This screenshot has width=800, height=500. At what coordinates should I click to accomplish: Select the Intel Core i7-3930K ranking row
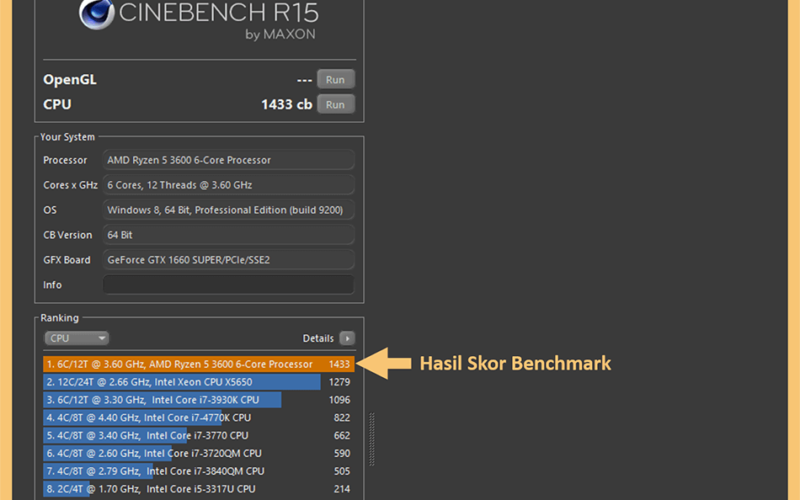(x=198, y=399)
